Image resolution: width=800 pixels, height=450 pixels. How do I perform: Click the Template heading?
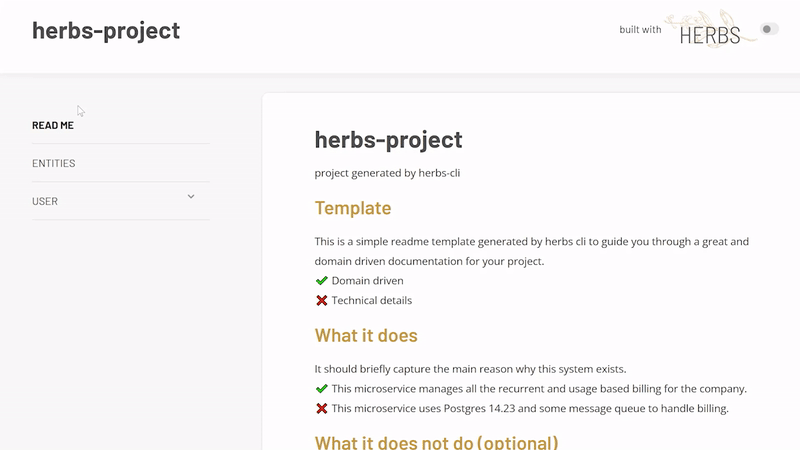(x=353, y=208)
